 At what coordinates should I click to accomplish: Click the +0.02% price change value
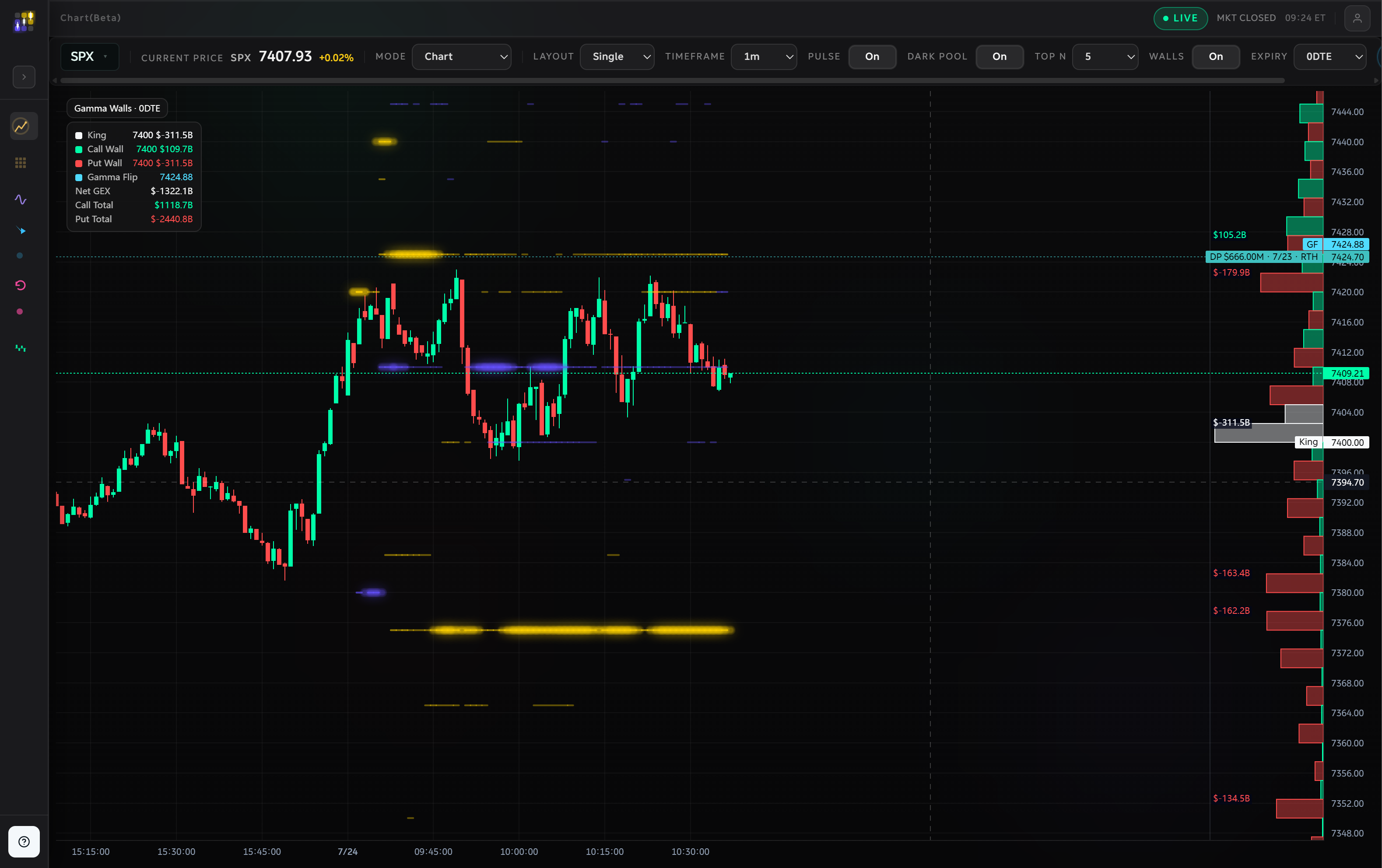tap(337, 58)
